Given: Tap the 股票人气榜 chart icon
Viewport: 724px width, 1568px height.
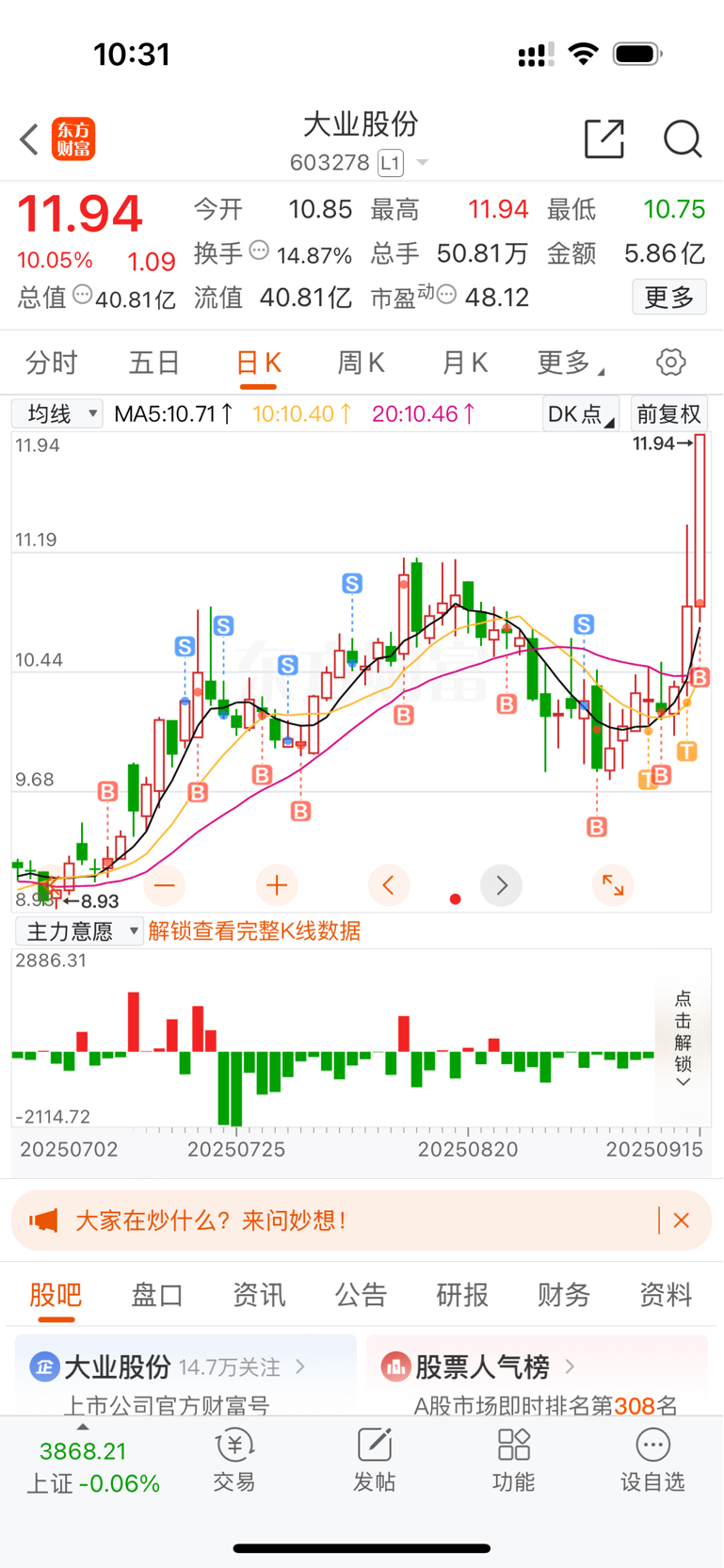Looking at the screenshot, I should click(x=396, y=1366).
